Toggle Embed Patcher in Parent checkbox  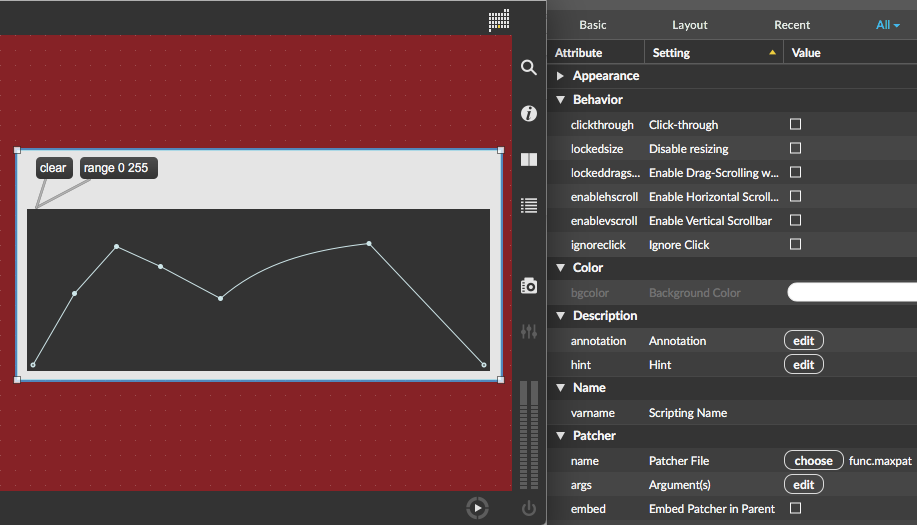(796, 509)
